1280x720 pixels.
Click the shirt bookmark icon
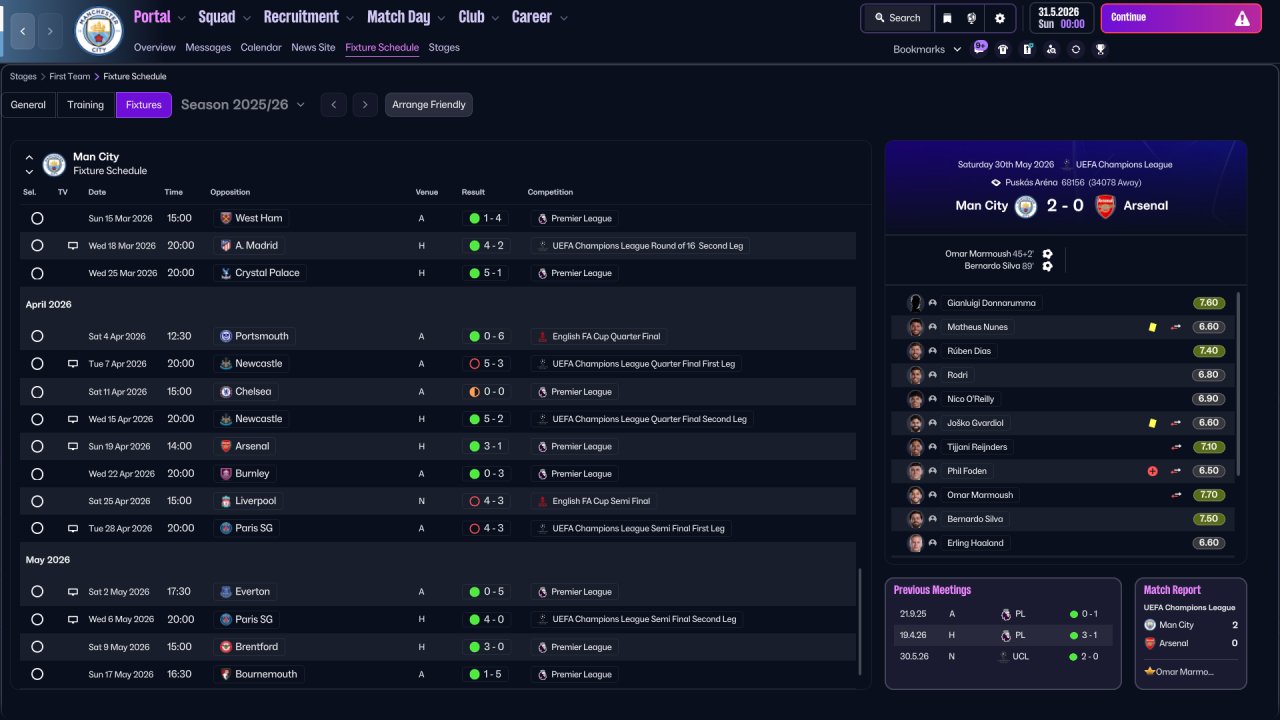click(x=1003, y=49)
